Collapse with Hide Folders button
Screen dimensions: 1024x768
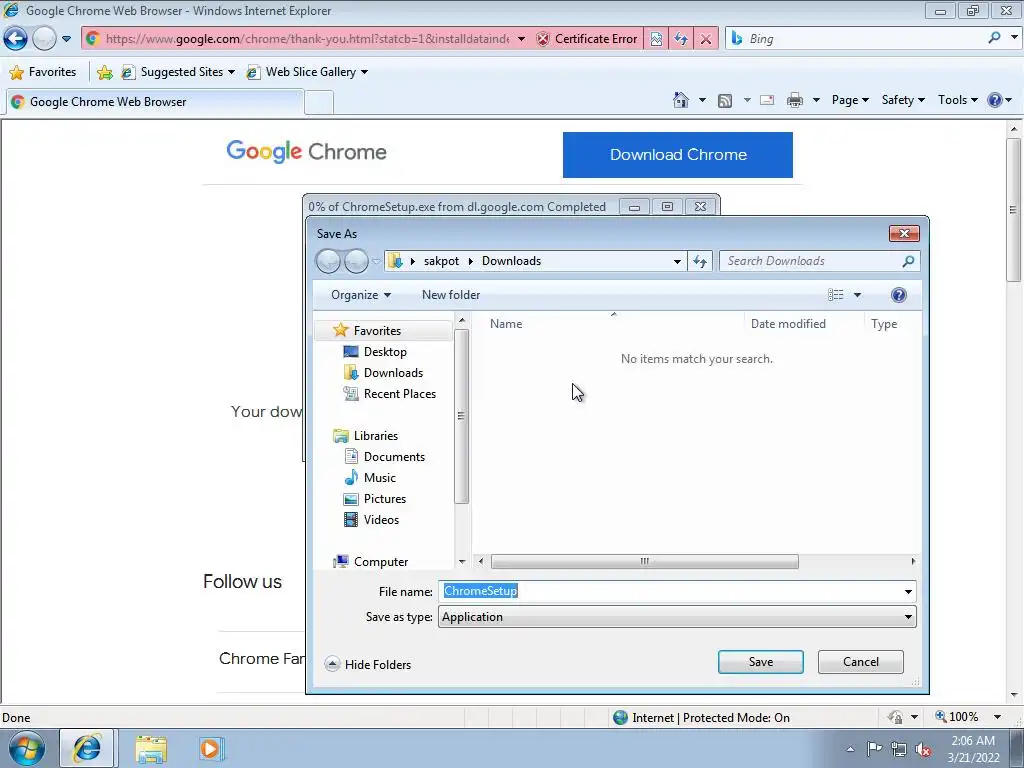click(368, 665)
